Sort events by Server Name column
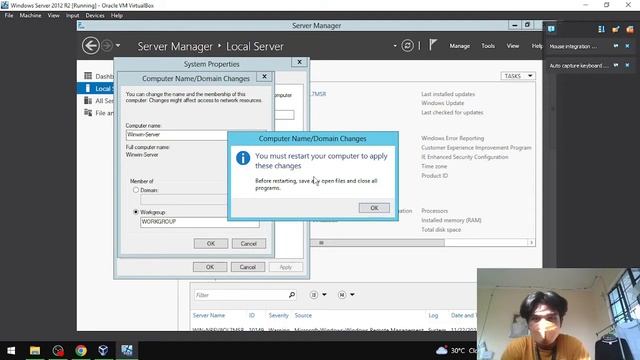This screenshot has width=640, height=360. point(209,316)
